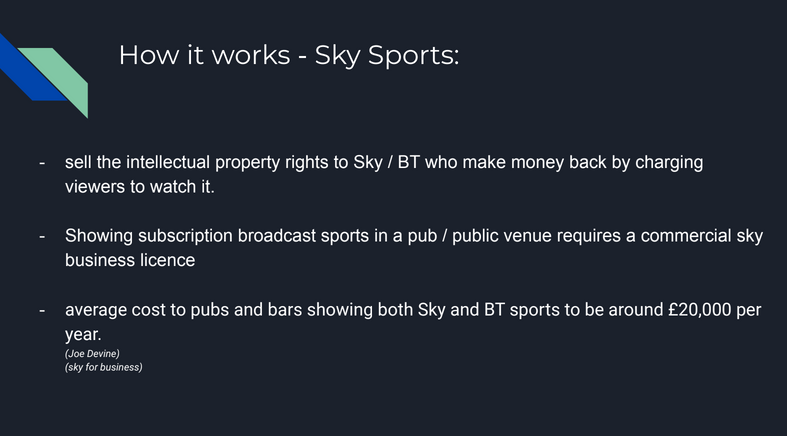Screen dimensions: 787x436
Task: Click the word 'year.' under the cost bullet
Action: coord(83,335)
